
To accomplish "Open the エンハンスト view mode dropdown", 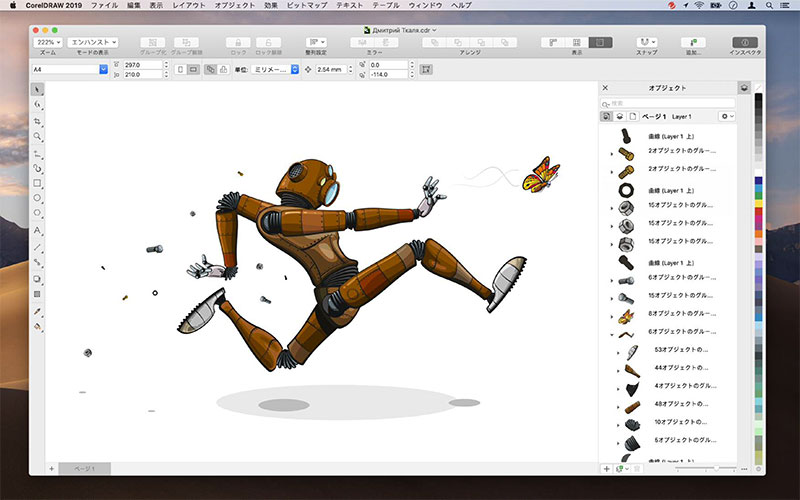I will click(x=93, y=42).
